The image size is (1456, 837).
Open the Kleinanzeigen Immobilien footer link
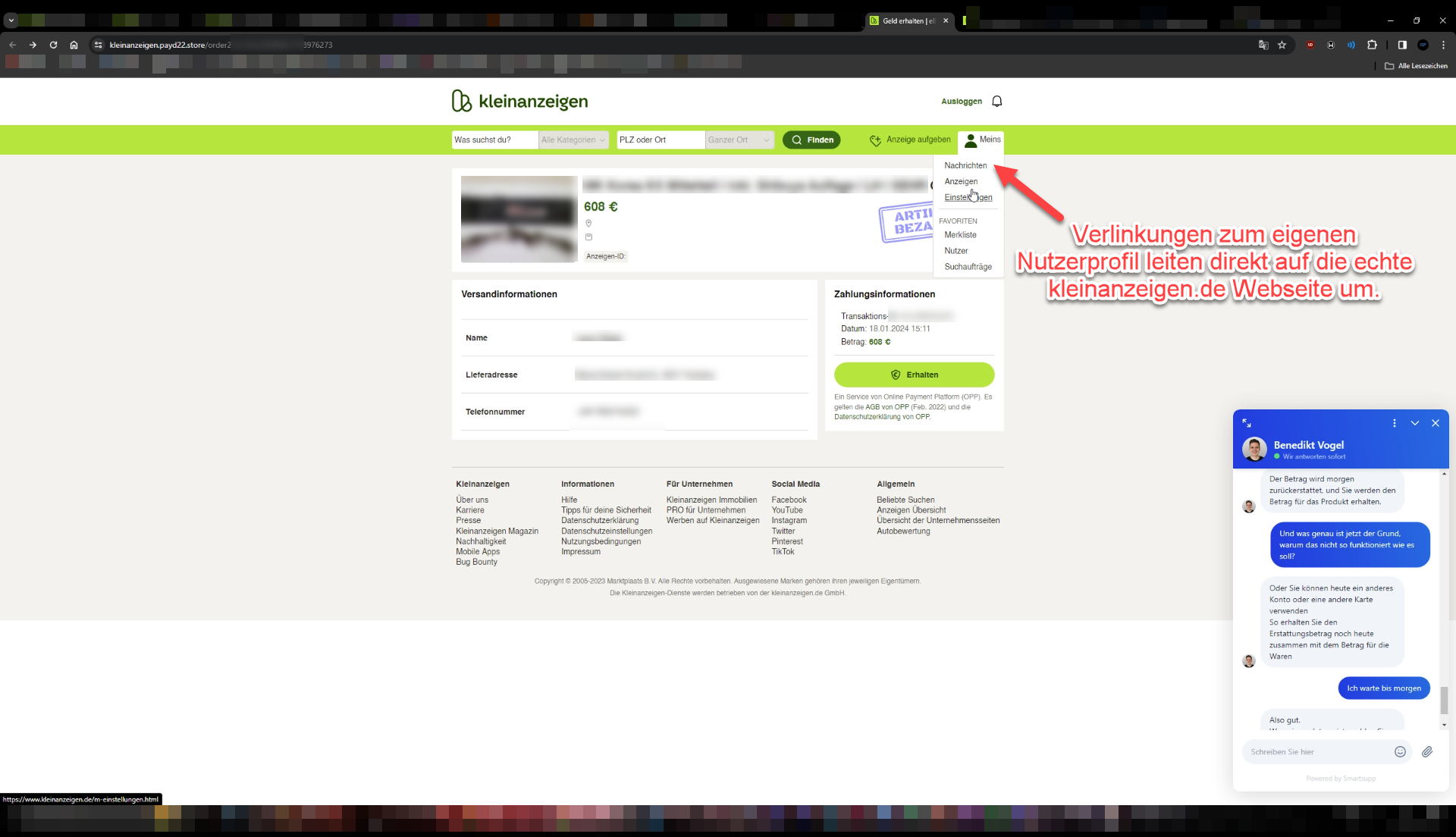711,500
